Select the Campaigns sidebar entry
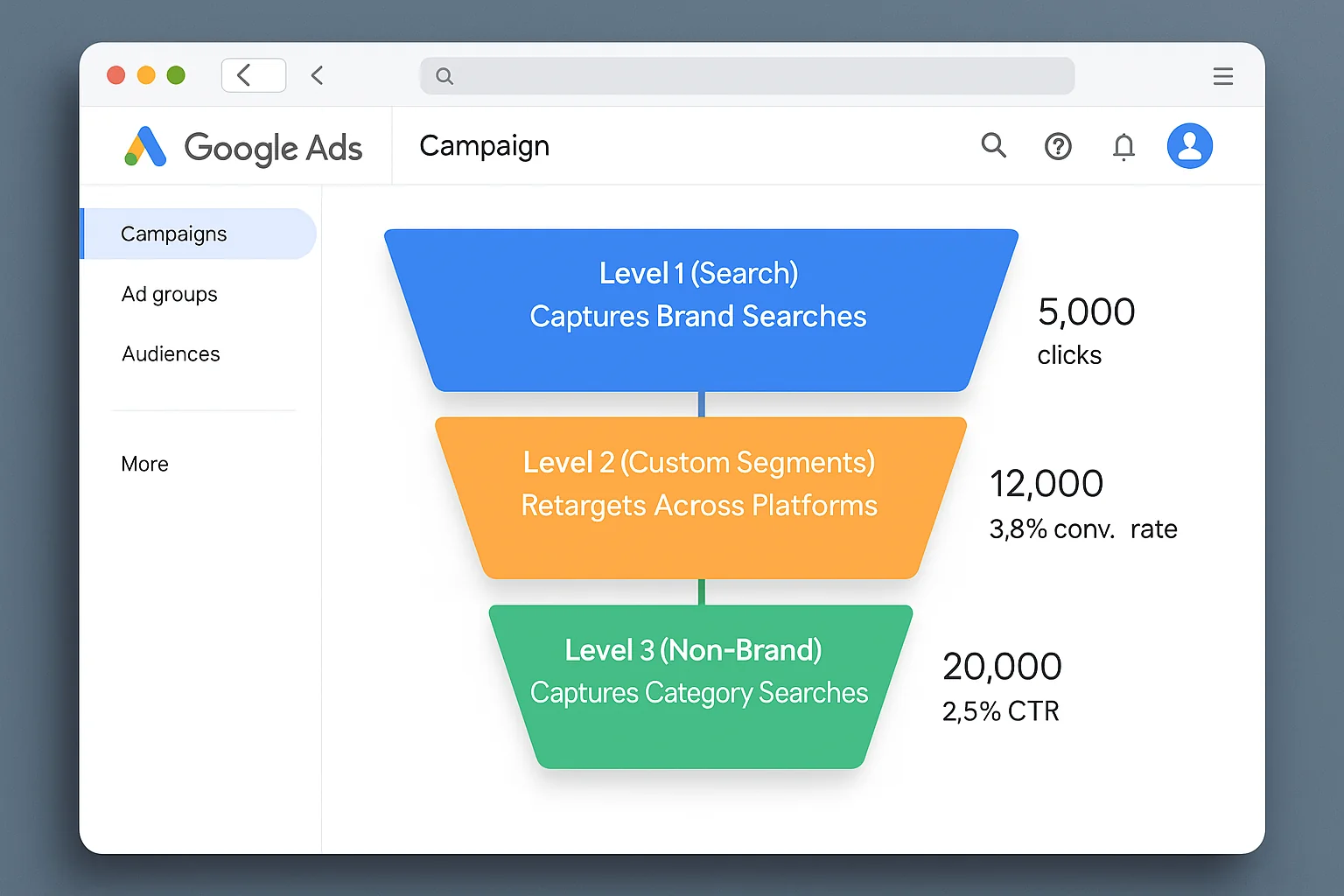1344x896 pixels. (173, 234)
